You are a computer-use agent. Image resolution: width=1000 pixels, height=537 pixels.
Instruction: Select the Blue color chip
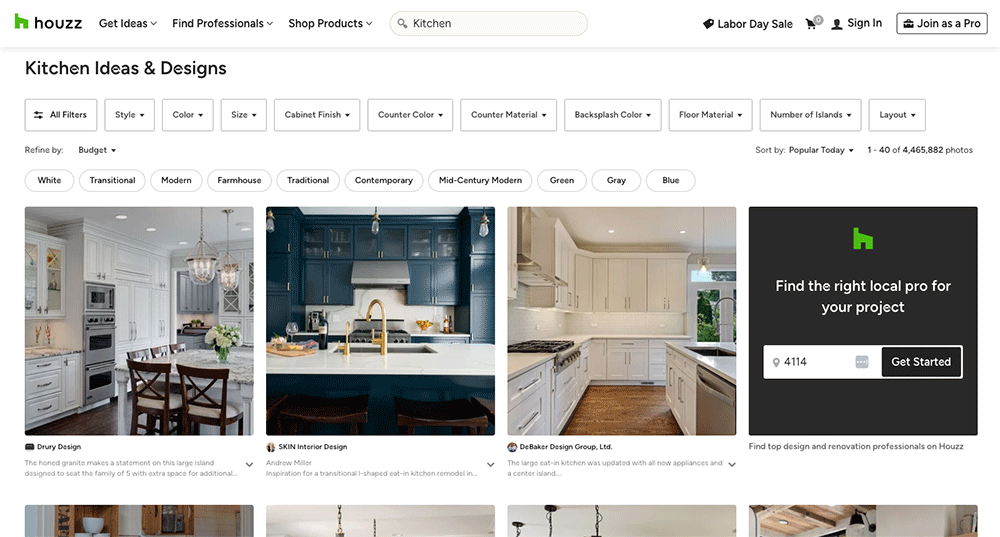click(670, 181)
